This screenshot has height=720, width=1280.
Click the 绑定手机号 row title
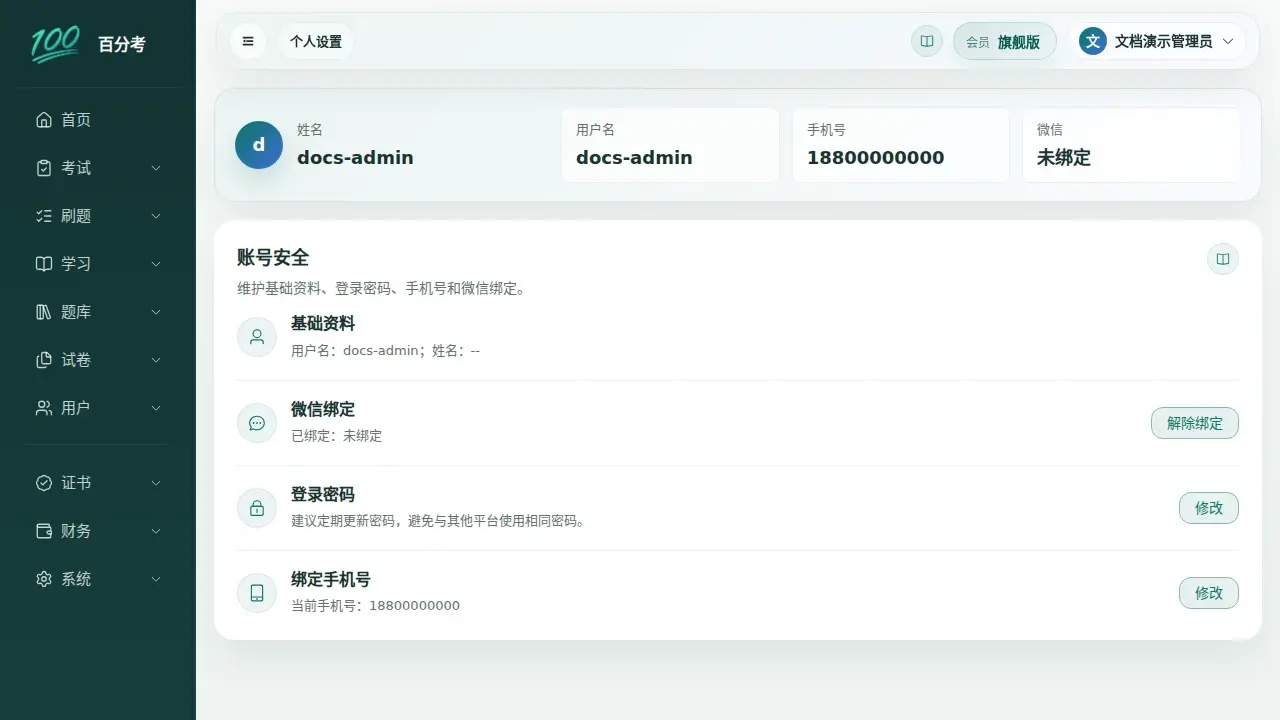pos(331,579)
